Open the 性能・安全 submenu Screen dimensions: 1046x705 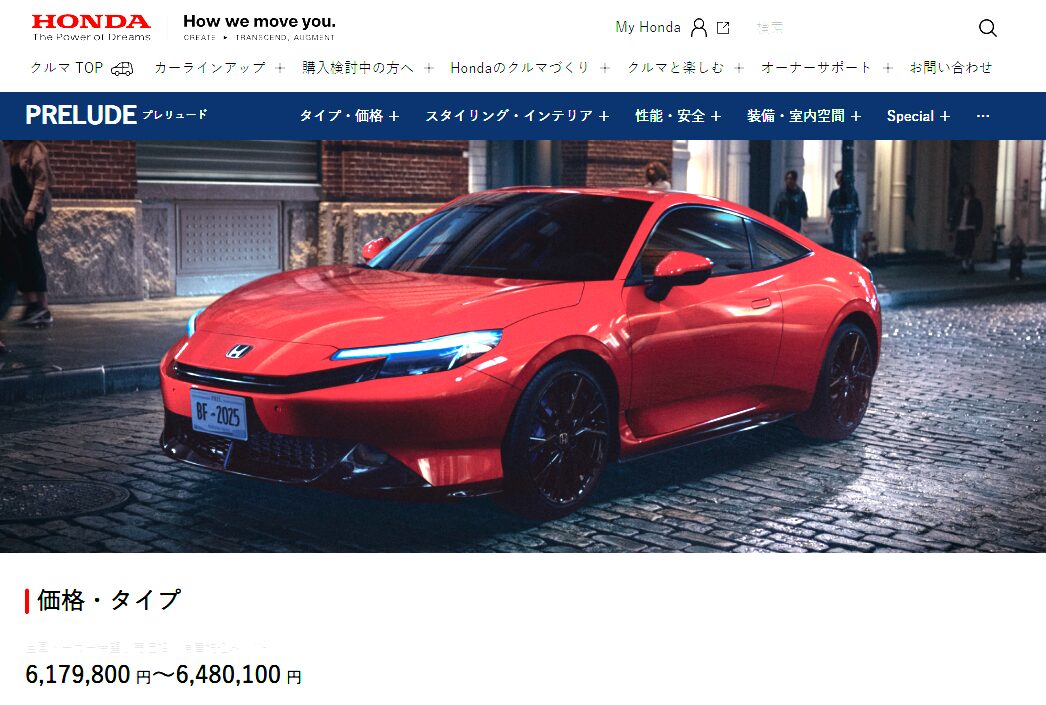[x=678, y=116]
